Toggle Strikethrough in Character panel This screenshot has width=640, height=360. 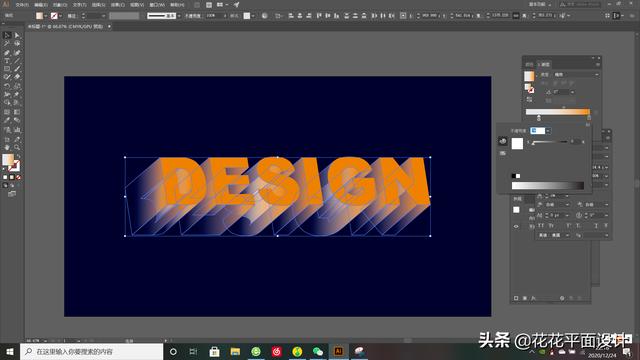606,225
